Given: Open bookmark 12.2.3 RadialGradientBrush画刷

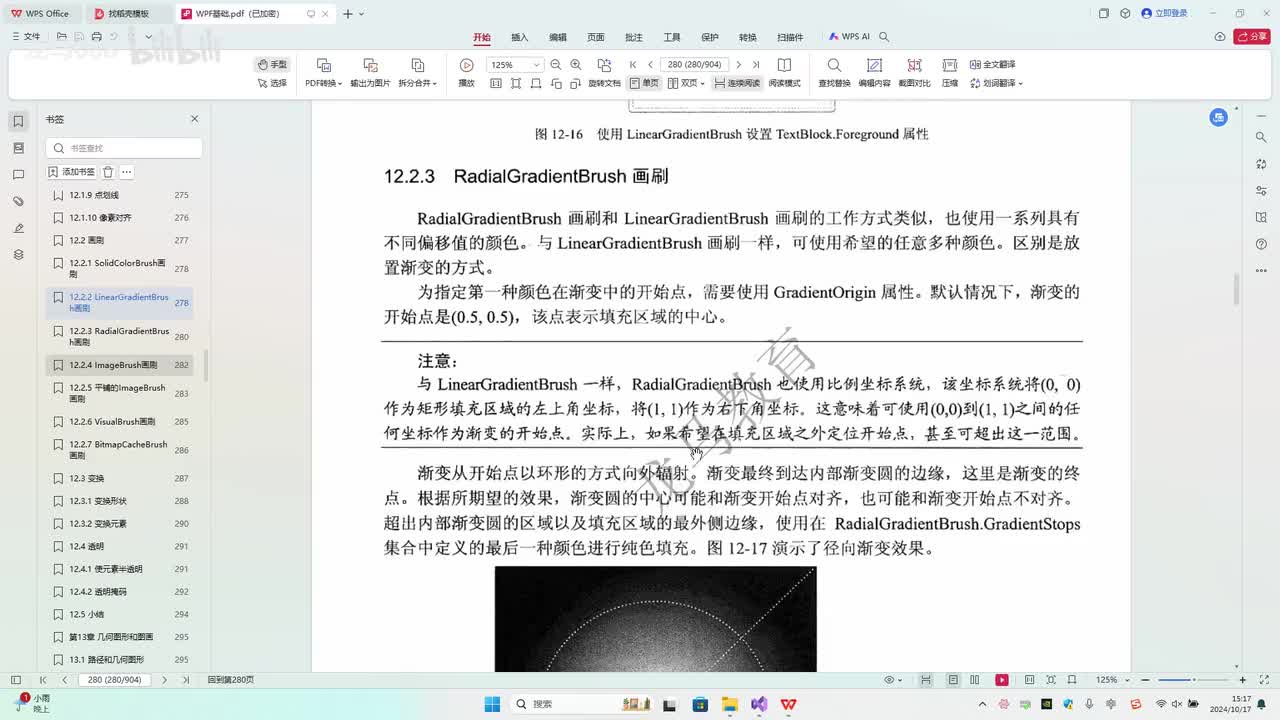Looking at the screenshot, I should (119, 336).
